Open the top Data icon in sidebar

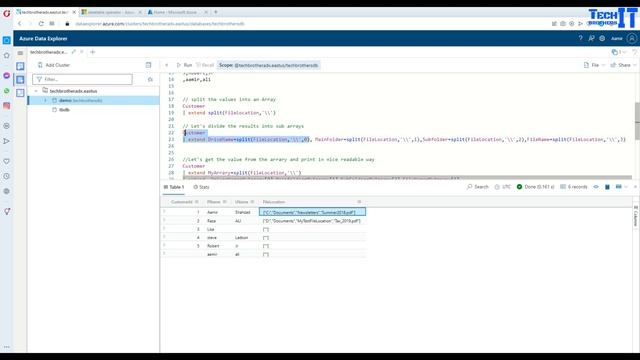point(20,66)
